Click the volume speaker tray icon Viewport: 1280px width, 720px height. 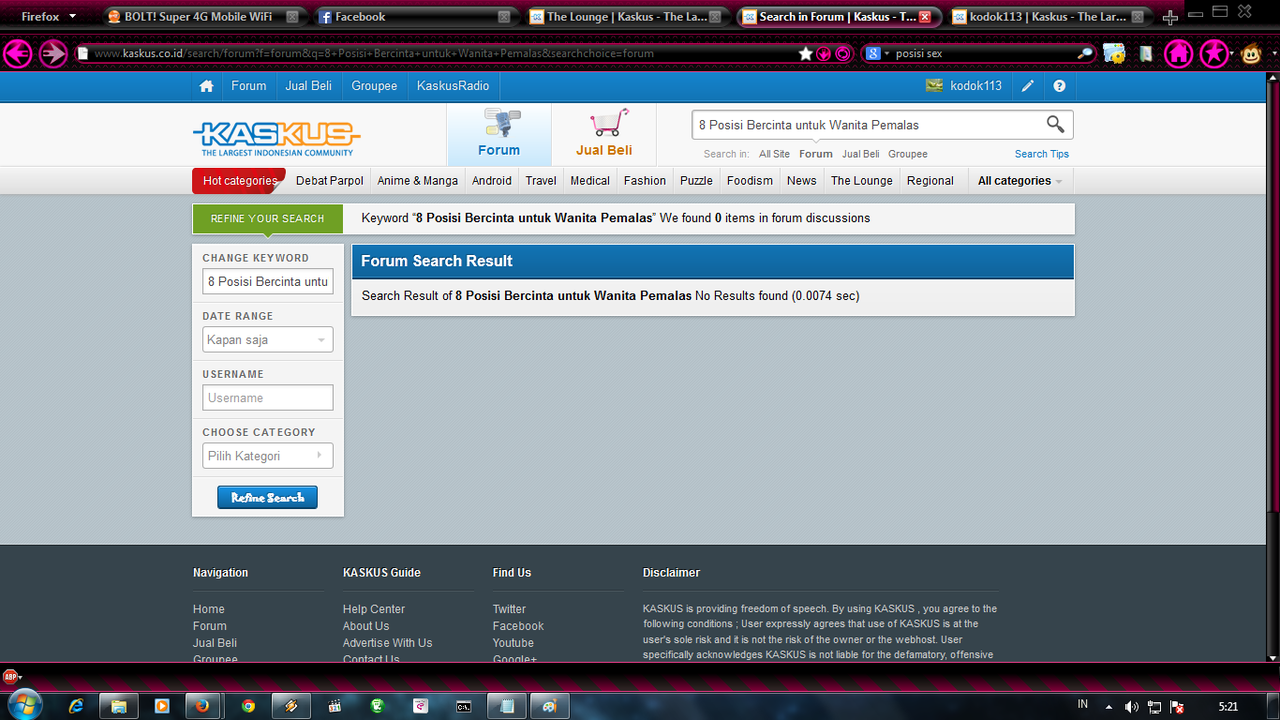(x=1131, y=707)
